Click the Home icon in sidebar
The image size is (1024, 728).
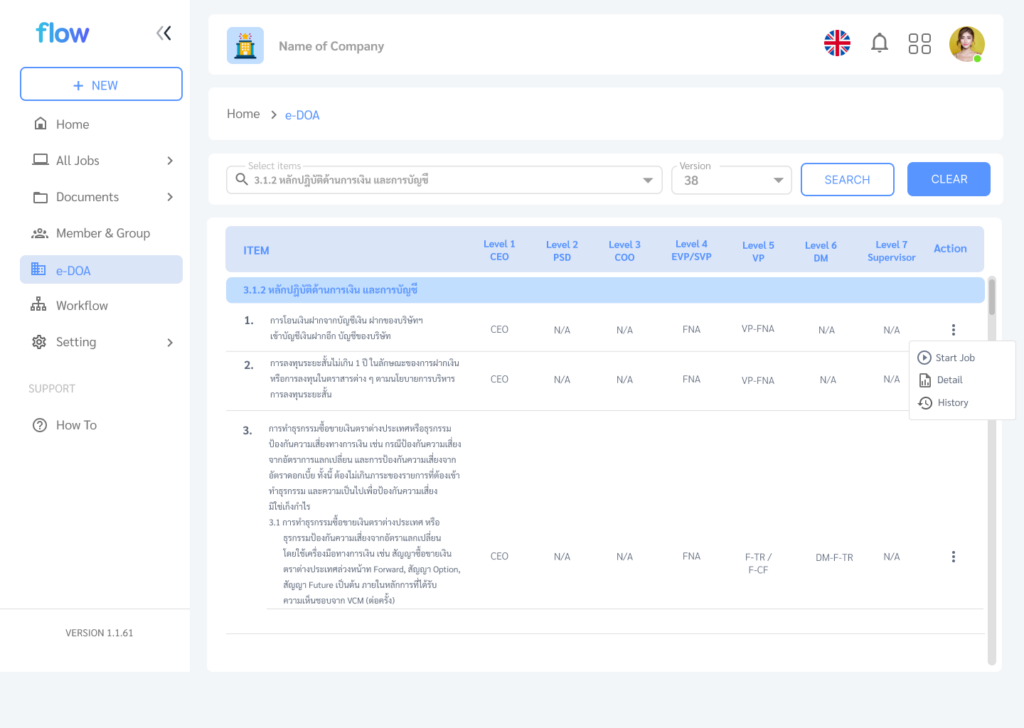click(x=40, y=123)
